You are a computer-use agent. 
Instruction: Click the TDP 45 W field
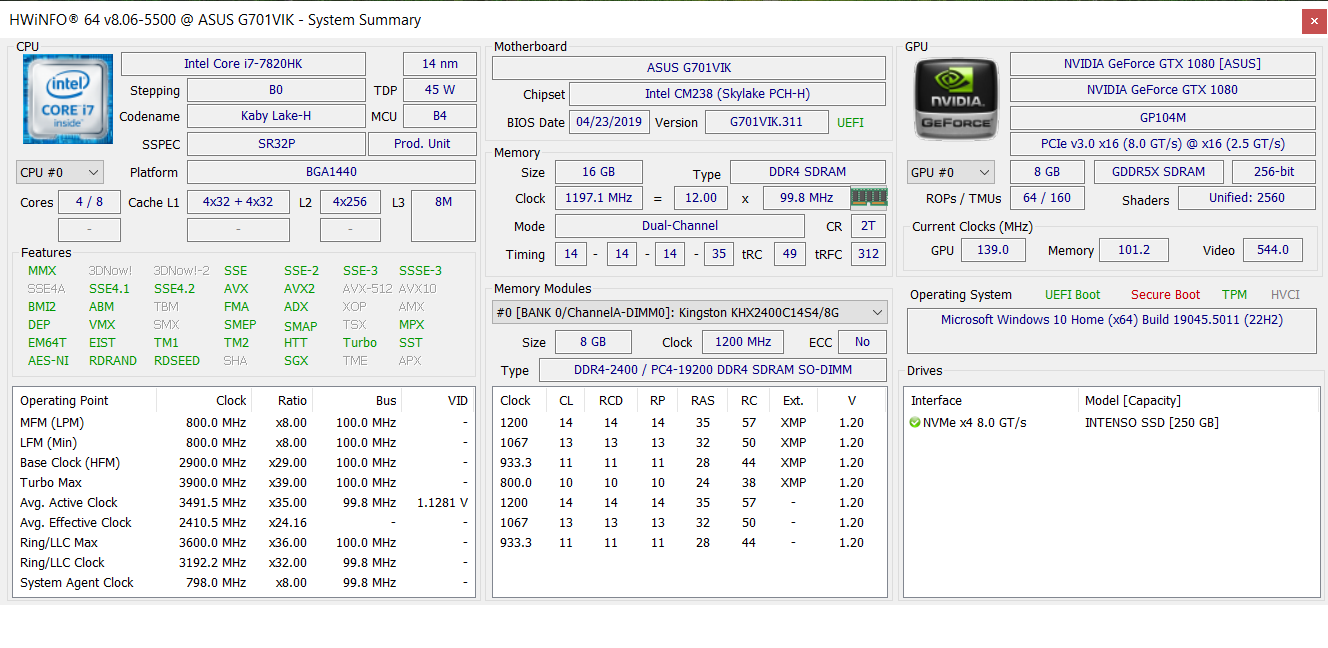point(440,90)
